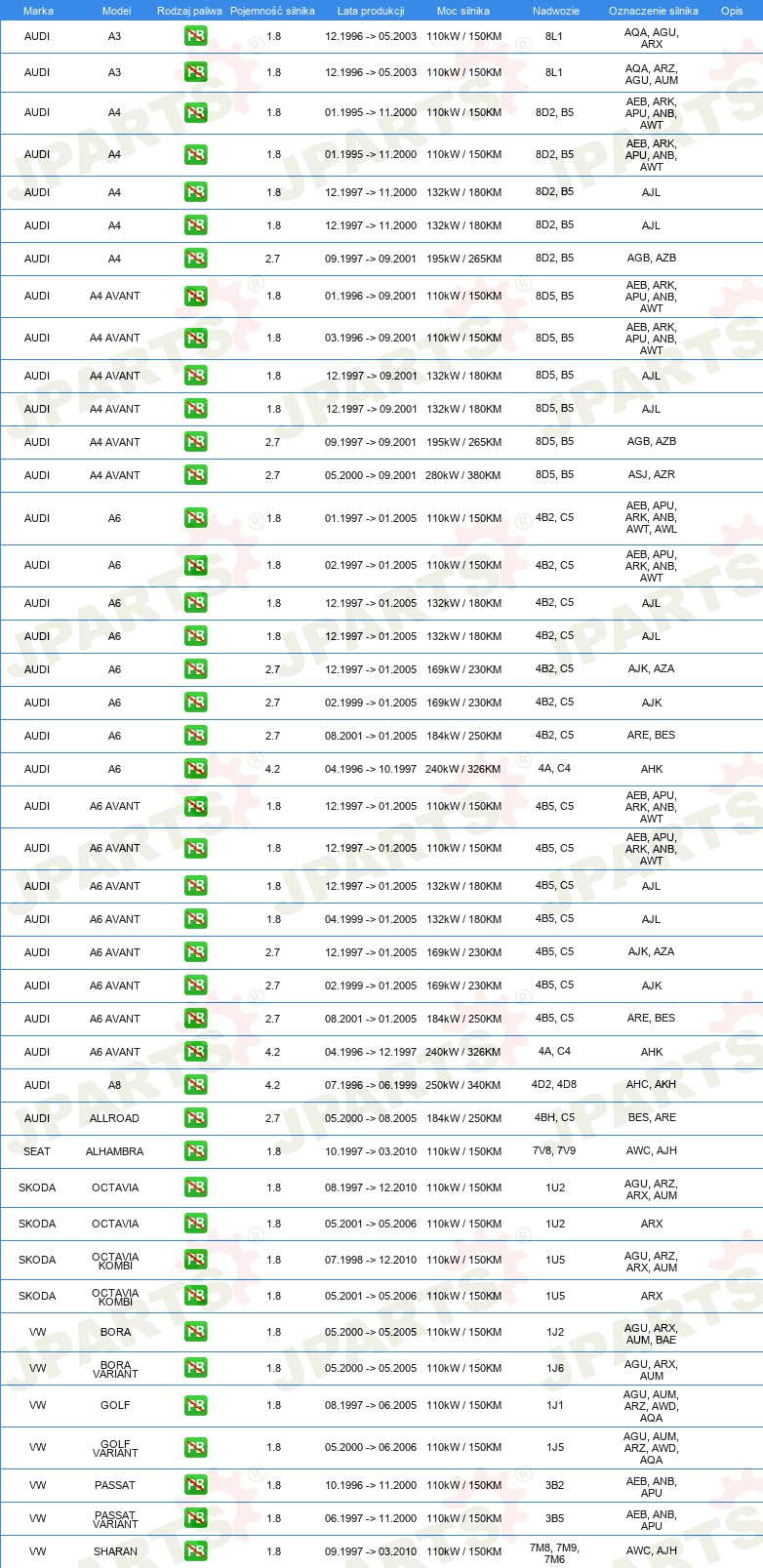Click the SEAT brand cell

(x=37, y=1151)
